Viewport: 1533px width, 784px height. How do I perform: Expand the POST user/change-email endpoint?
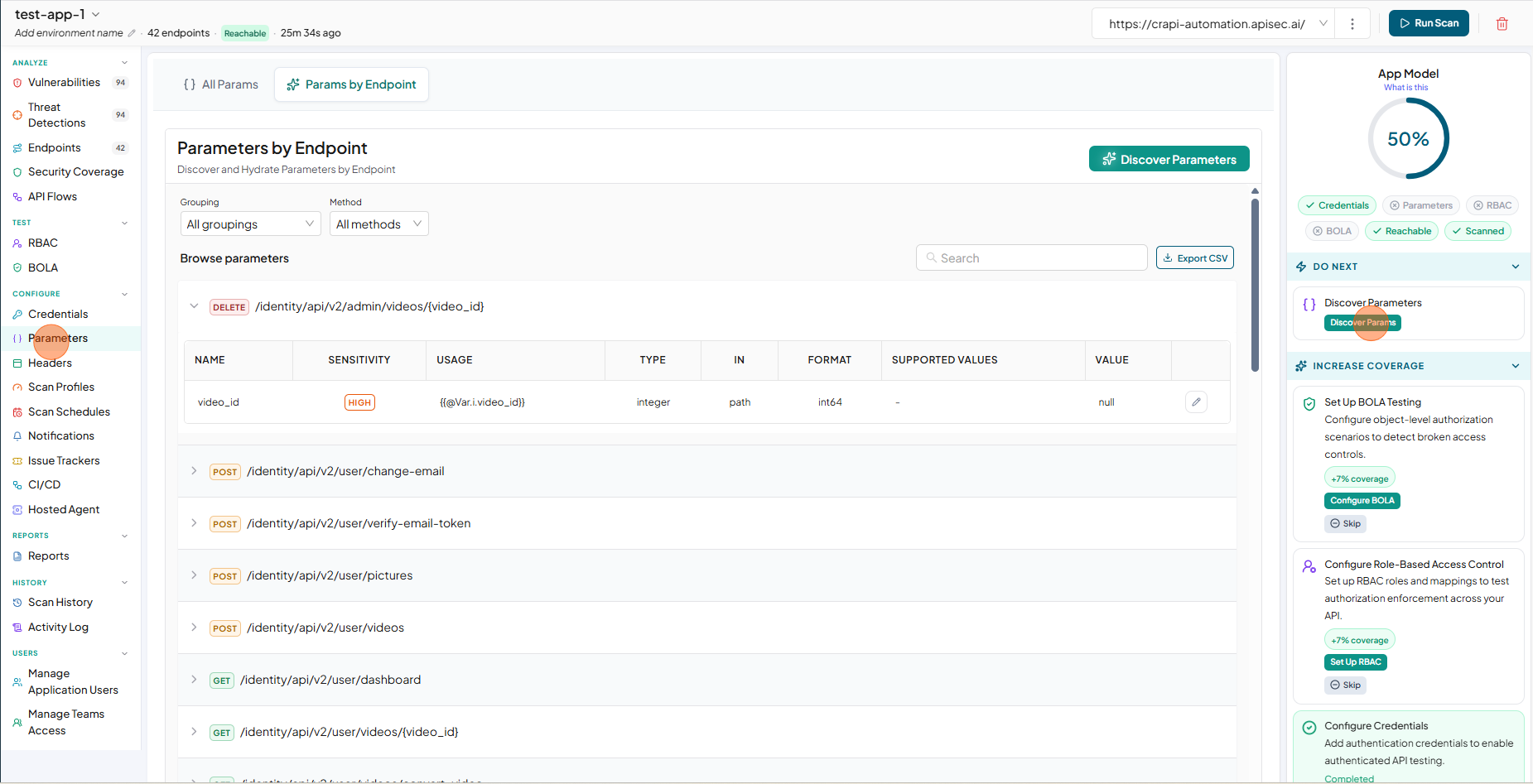(194, 471)
